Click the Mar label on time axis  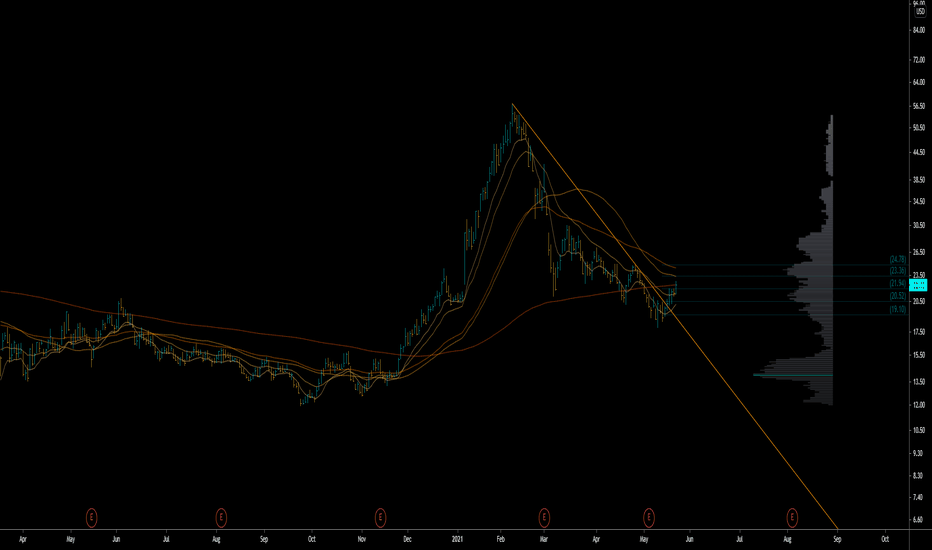click(x=543, y=539)
